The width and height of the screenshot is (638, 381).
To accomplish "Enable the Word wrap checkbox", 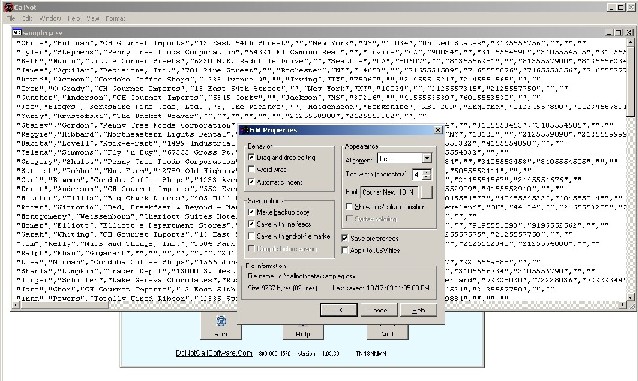I will [251, 169].
